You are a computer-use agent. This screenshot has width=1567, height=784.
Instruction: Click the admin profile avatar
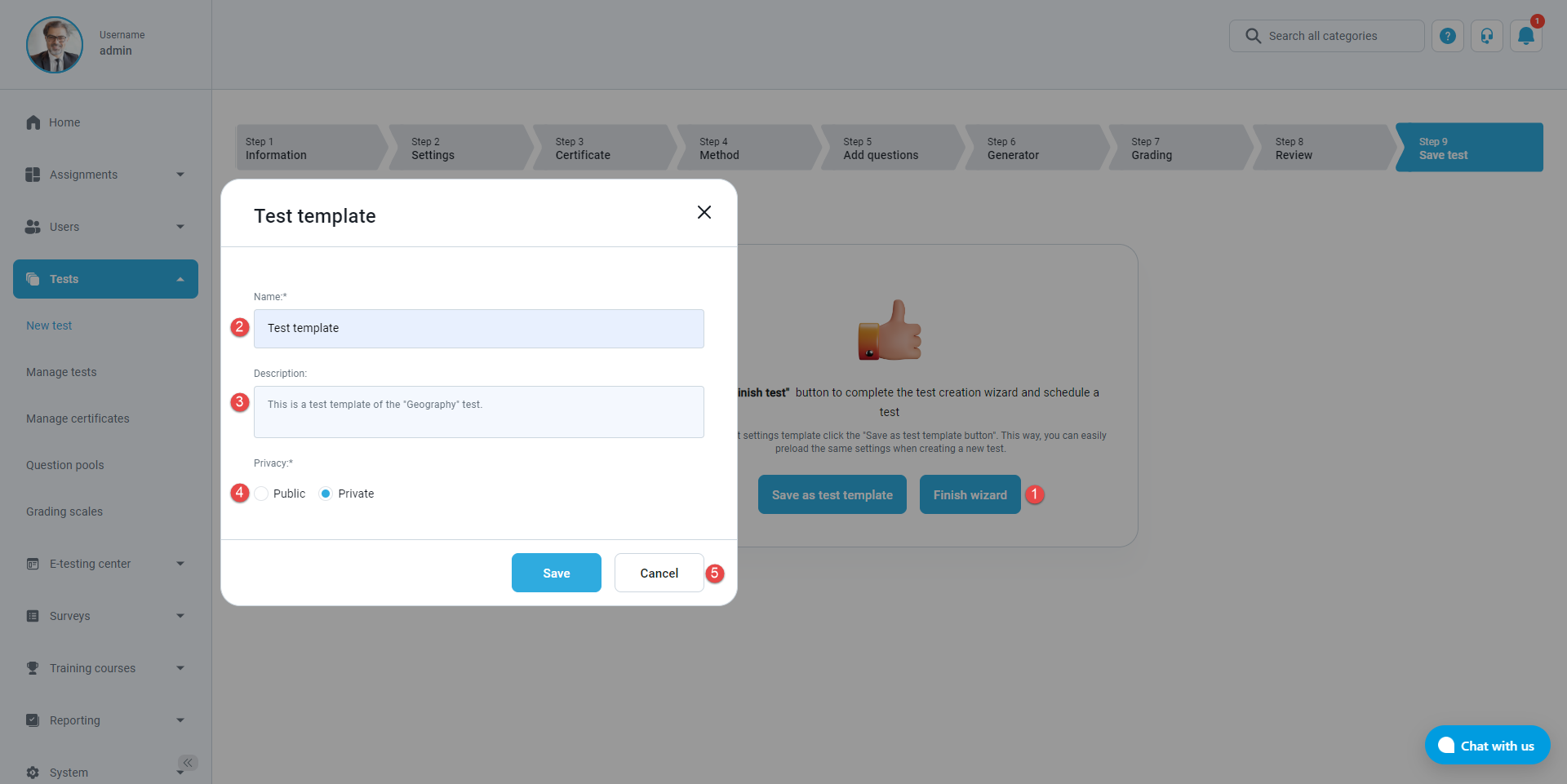55,45
